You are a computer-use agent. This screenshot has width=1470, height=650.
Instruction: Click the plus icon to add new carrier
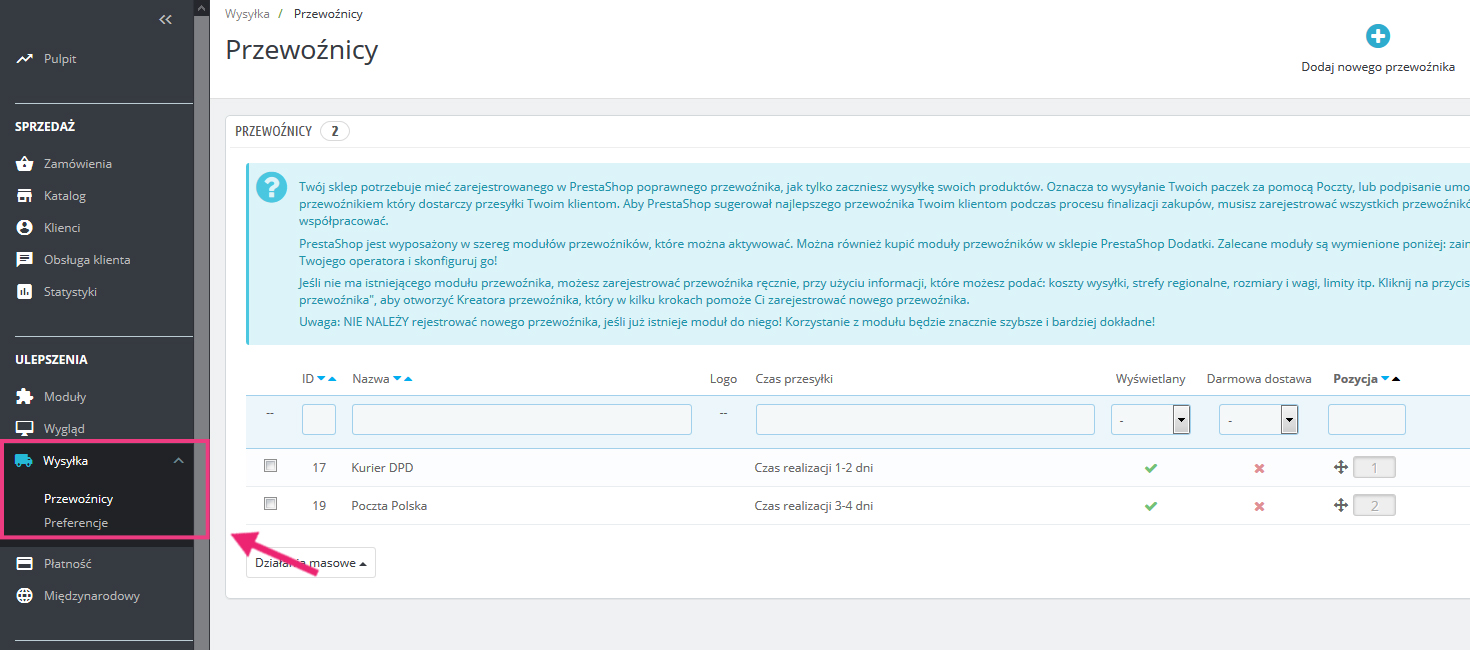pyautogui.click(x=1377, y=37)
